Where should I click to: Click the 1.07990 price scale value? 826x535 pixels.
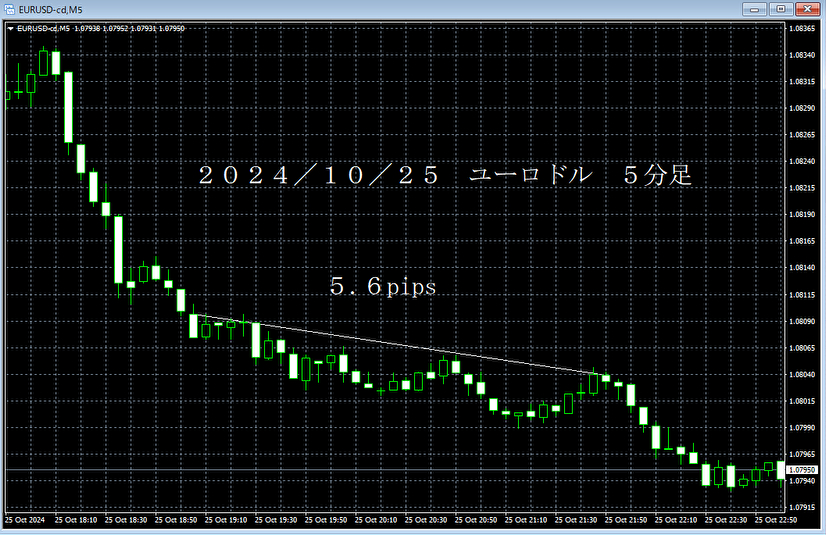coord(802,428)
